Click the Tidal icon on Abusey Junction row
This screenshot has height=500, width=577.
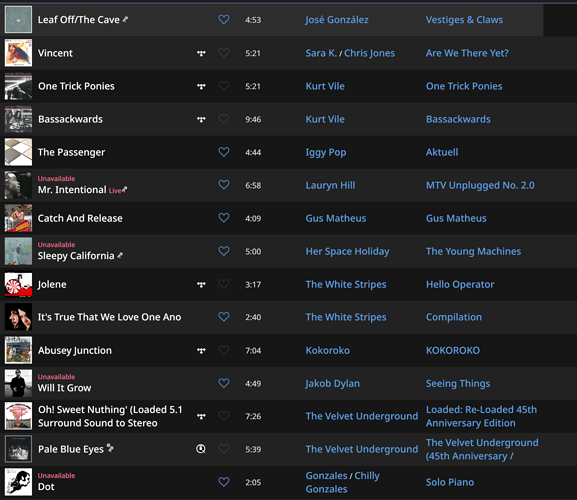(201, 351)
